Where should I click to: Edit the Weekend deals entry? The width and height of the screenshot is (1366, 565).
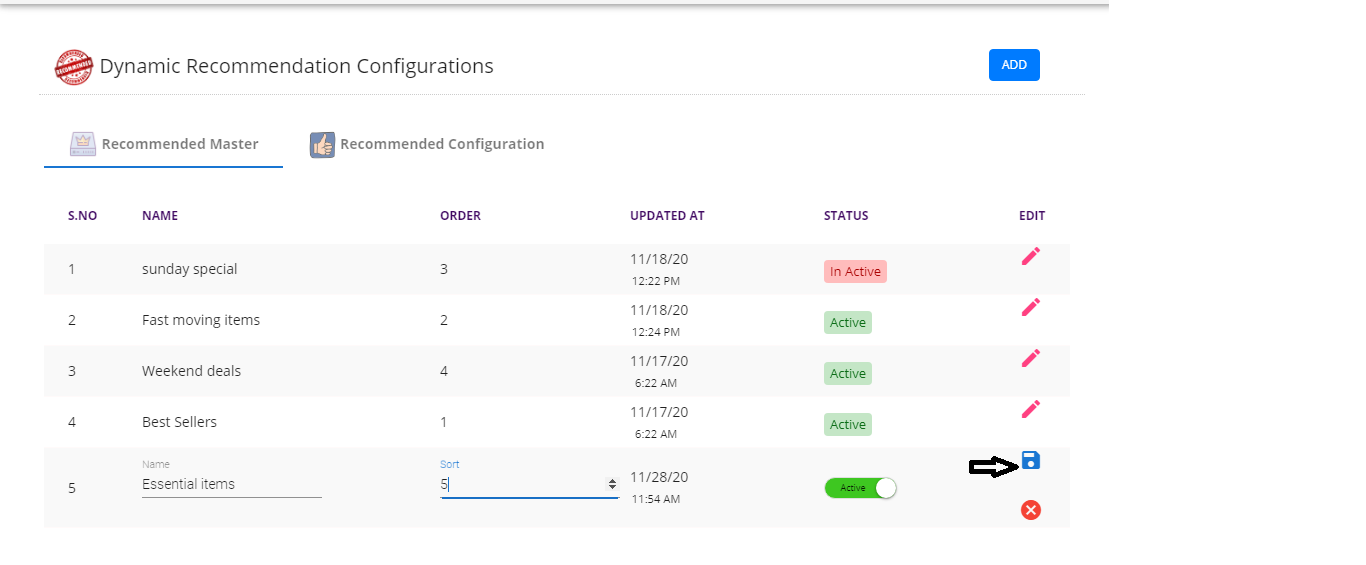click(1031, 358)
